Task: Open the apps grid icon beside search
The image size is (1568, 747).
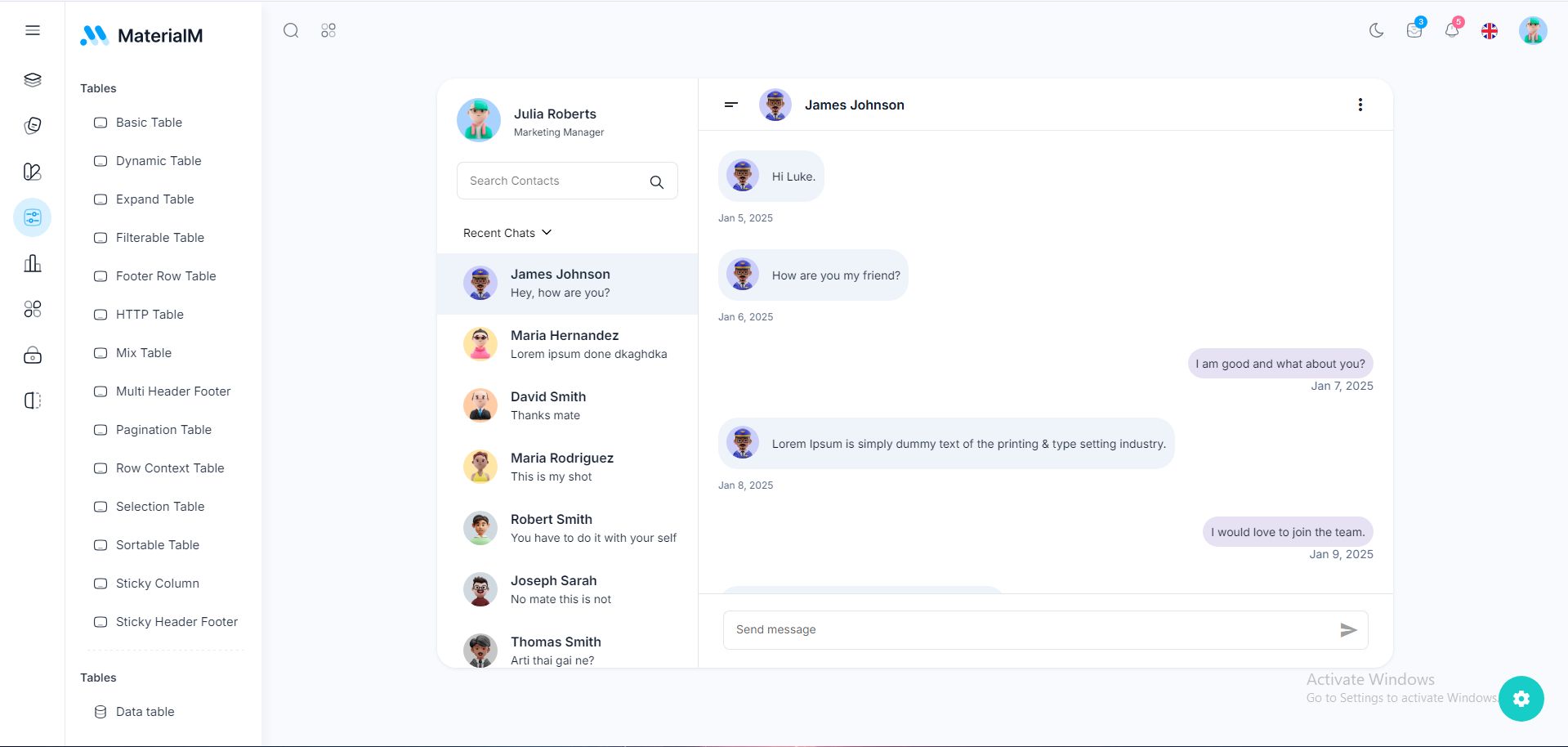Action: click(328, 30)
